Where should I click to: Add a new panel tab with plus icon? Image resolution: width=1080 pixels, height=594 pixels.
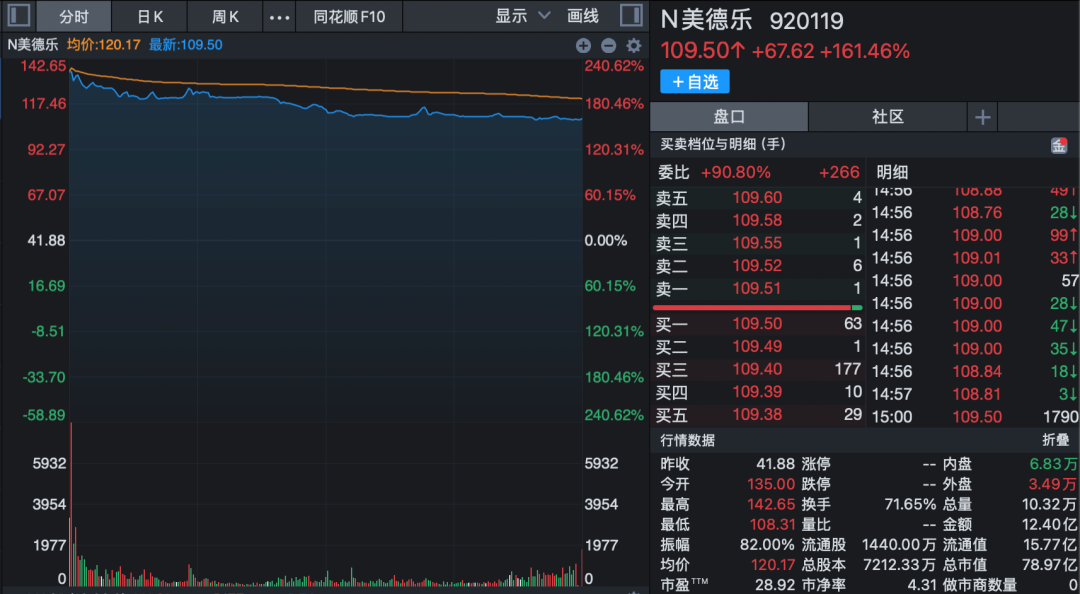click(982, 117)
